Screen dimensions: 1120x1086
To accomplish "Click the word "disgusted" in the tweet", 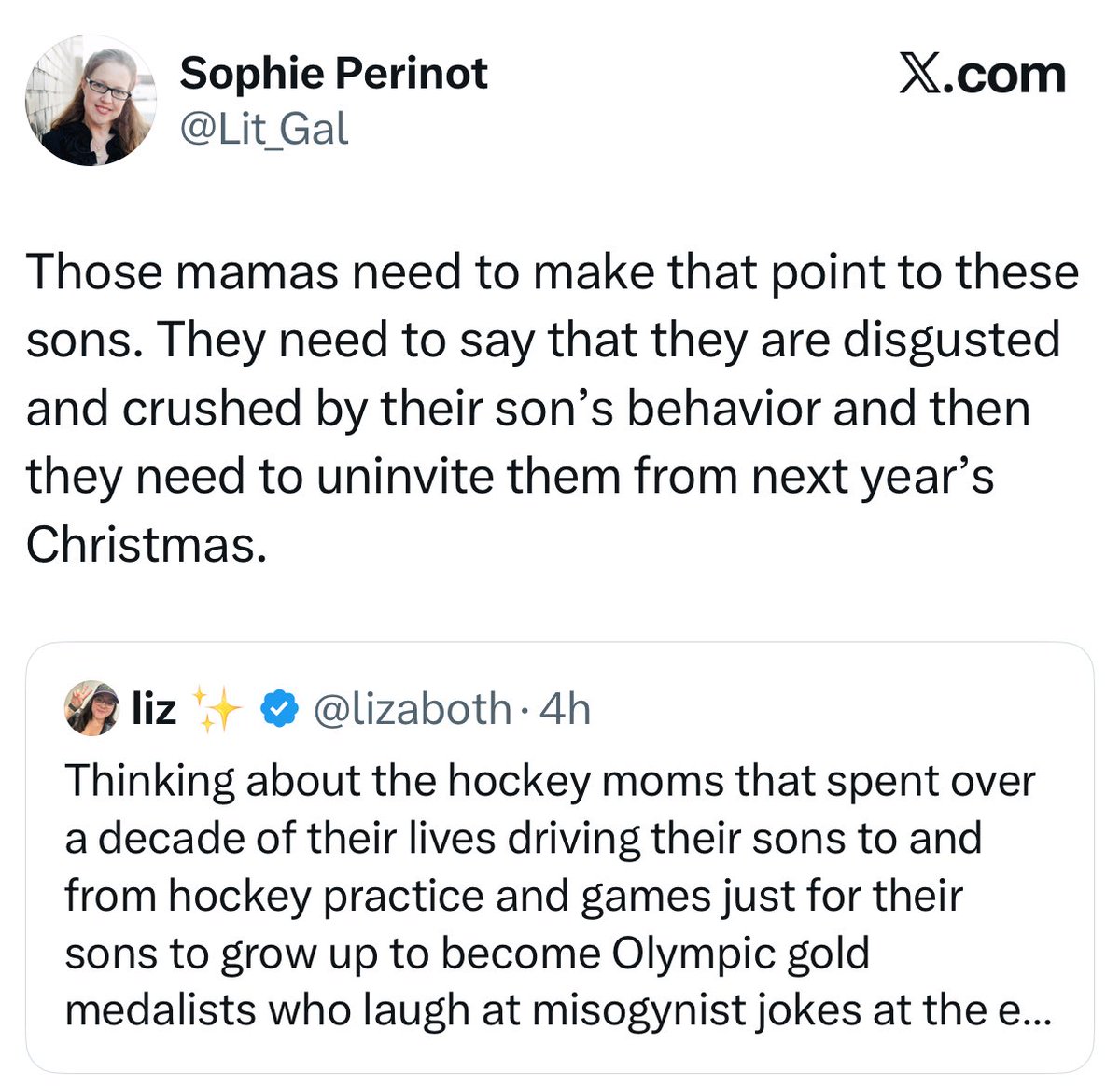I will pos(951,340).
